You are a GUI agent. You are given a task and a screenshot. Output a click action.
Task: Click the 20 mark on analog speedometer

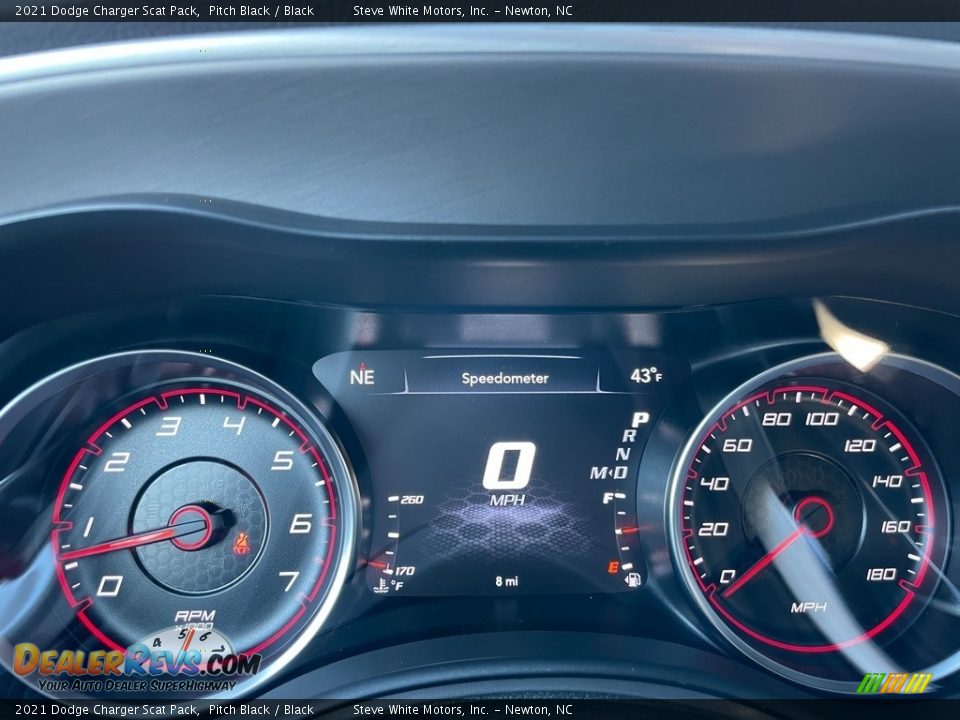[x=713, y=528]
